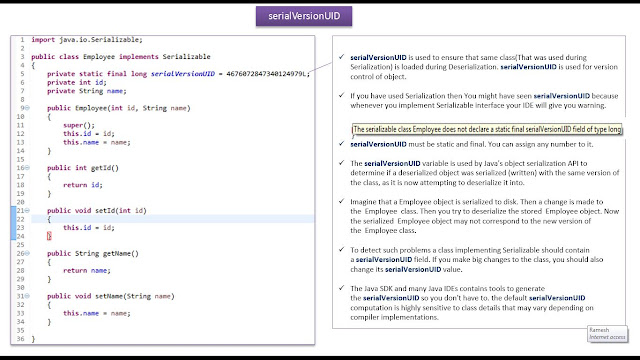
Task: Click 'public void setName(String name)' signature
Action: point(111,296)
